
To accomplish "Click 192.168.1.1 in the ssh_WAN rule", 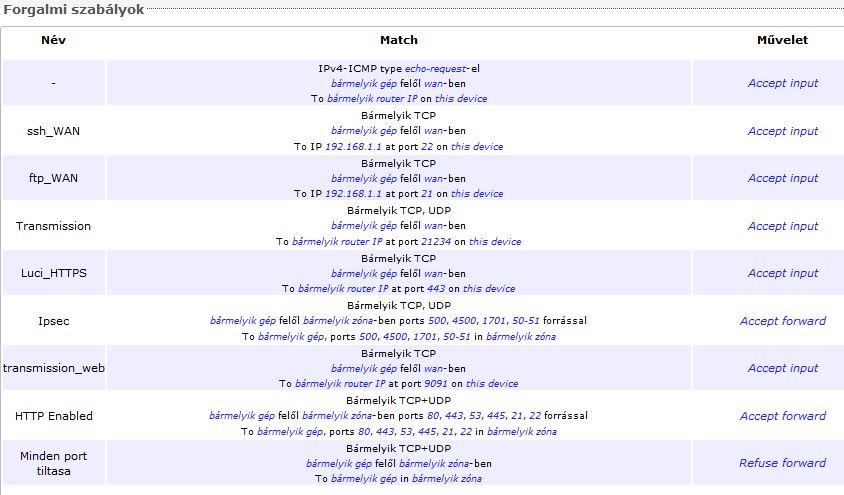I will click(354, 146).
